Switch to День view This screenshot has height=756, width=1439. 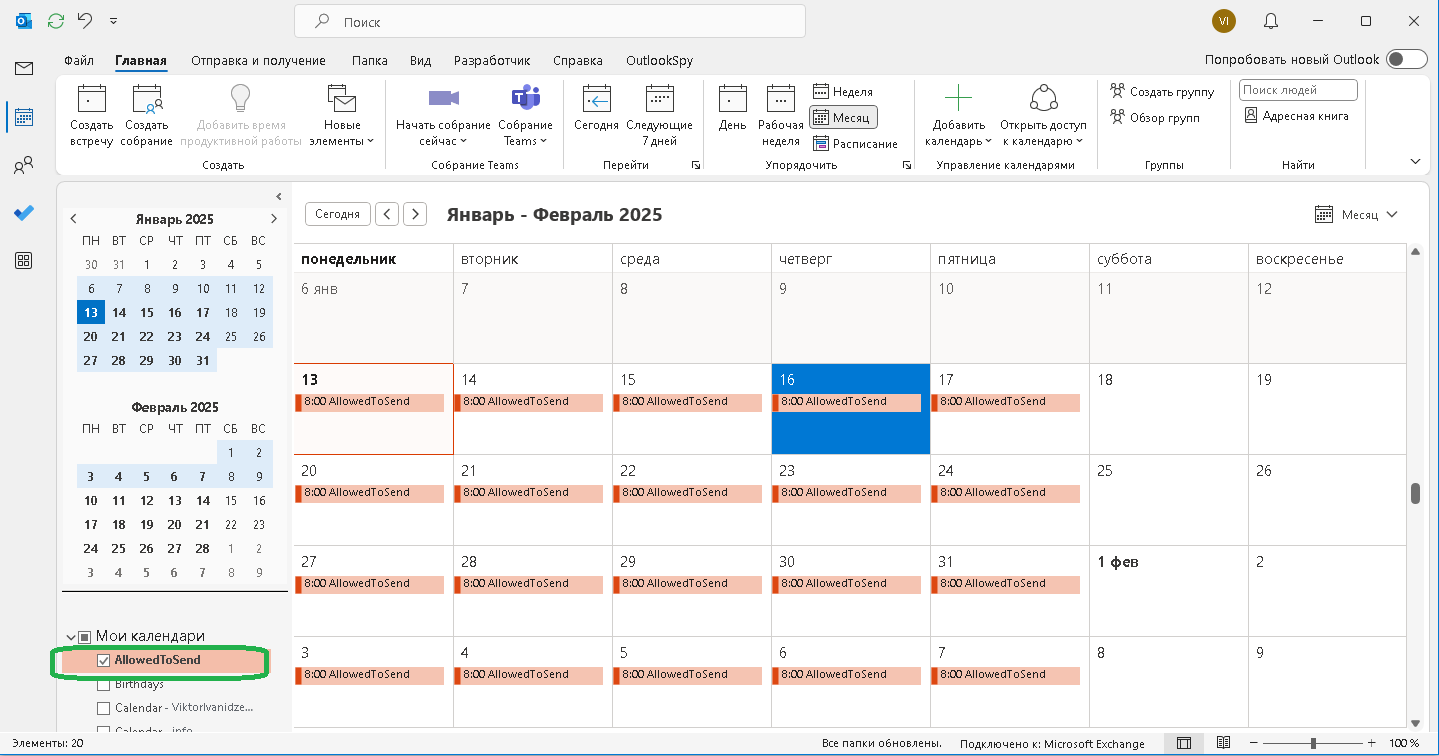pos(732,110)
